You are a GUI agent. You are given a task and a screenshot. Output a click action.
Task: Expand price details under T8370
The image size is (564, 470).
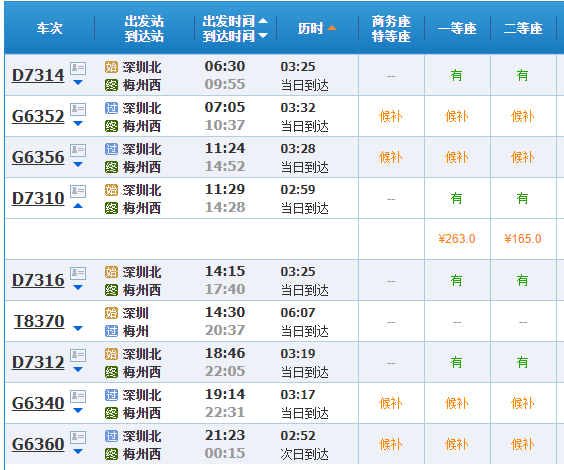[x=78, y=328]
